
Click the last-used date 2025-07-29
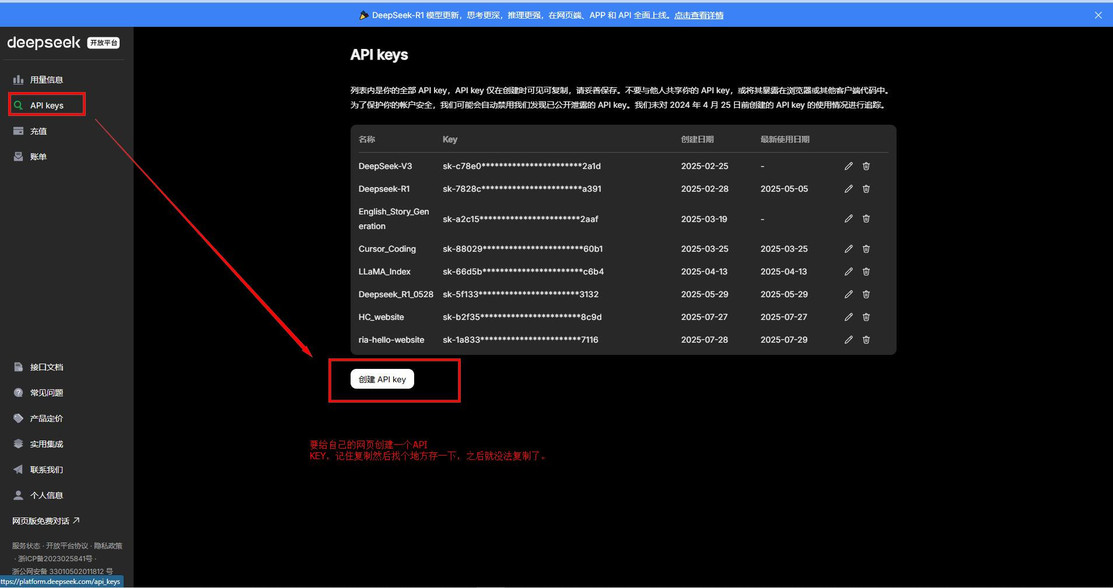click(784, 339)
